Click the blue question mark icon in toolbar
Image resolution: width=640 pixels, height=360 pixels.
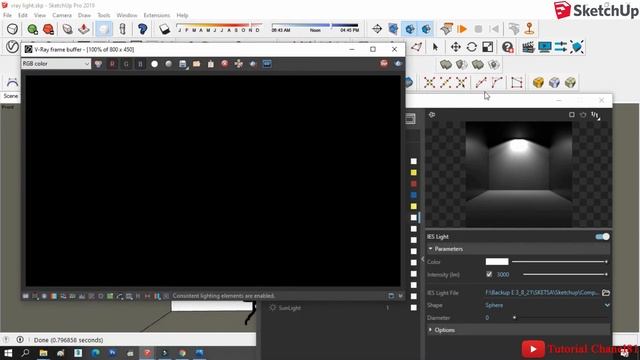[142, 29]
